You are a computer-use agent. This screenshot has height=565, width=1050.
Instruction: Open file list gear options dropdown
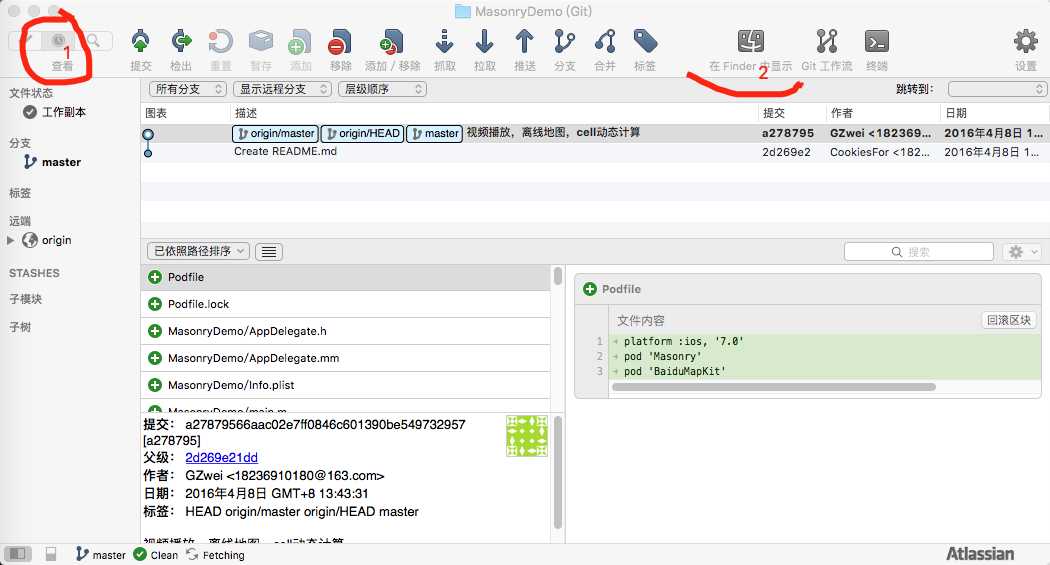[x=1022, y=252]
